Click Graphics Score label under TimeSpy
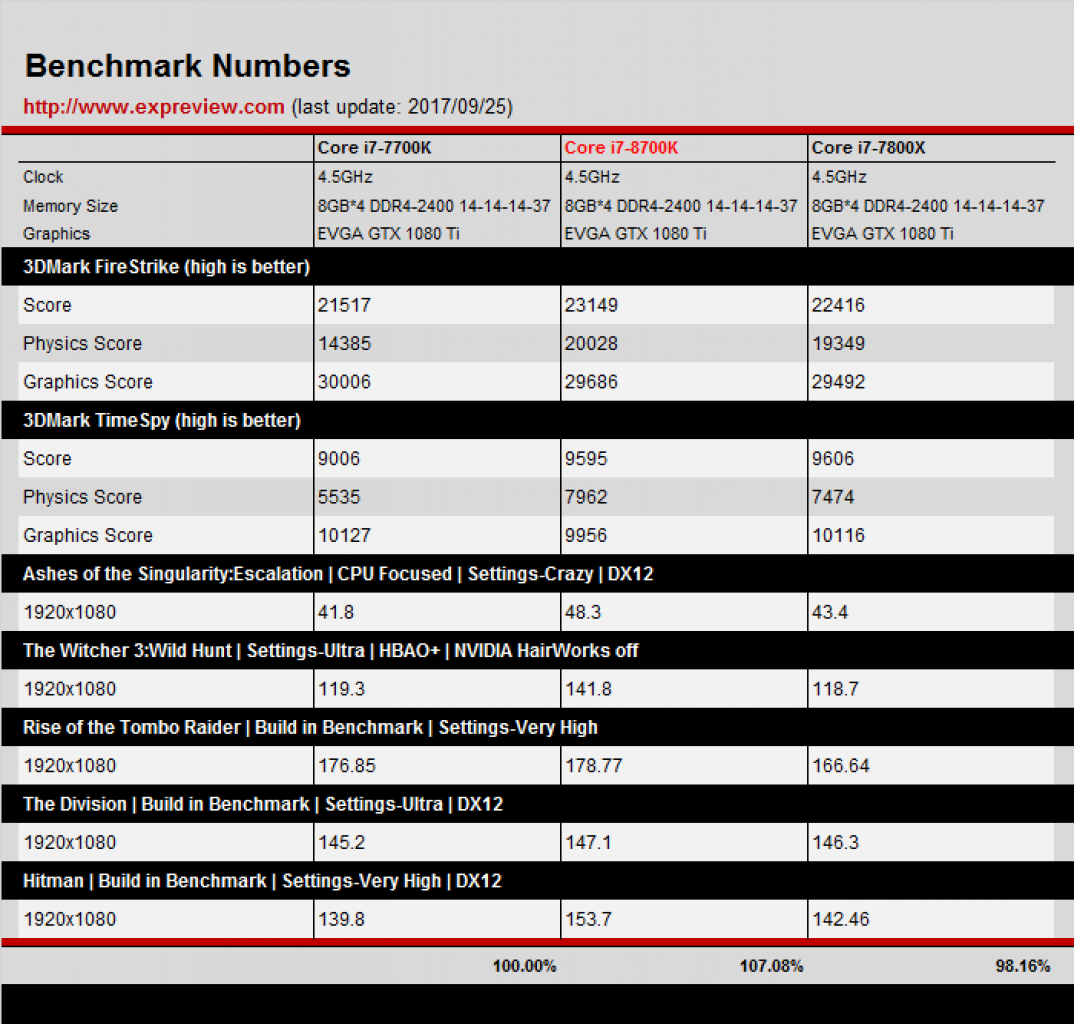The width and height of the screenshot is (1074, 1024). point(88,535)
